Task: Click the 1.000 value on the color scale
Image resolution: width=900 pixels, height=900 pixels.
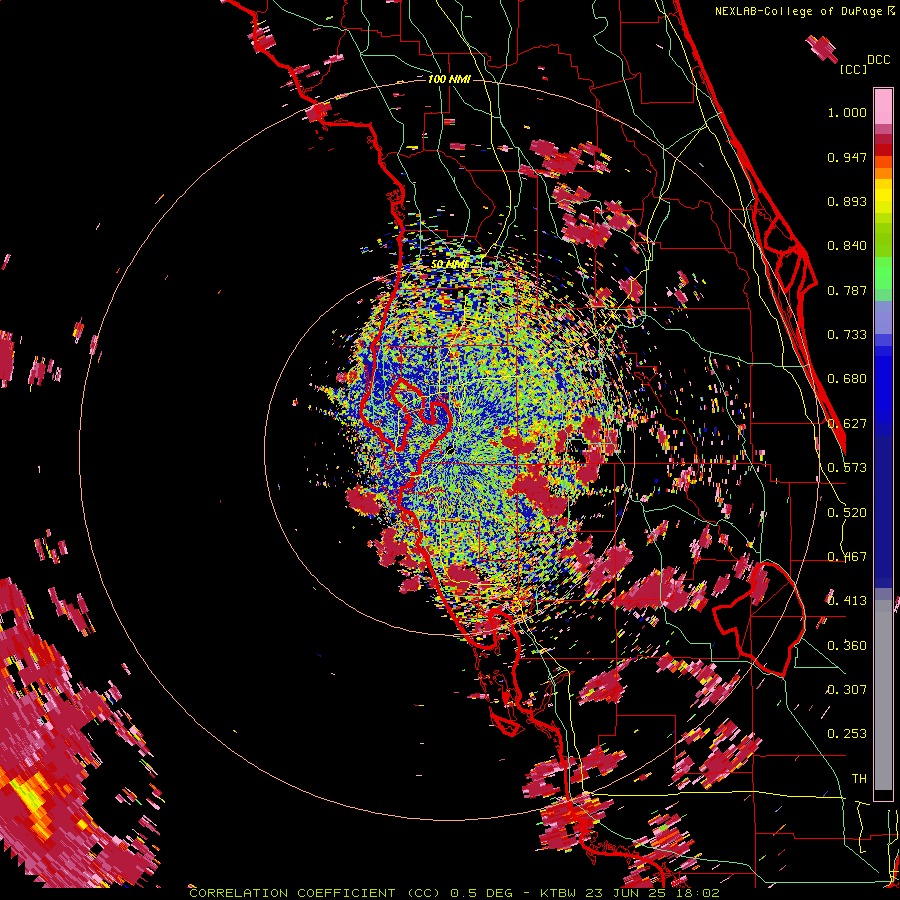Action: [847, 112]
